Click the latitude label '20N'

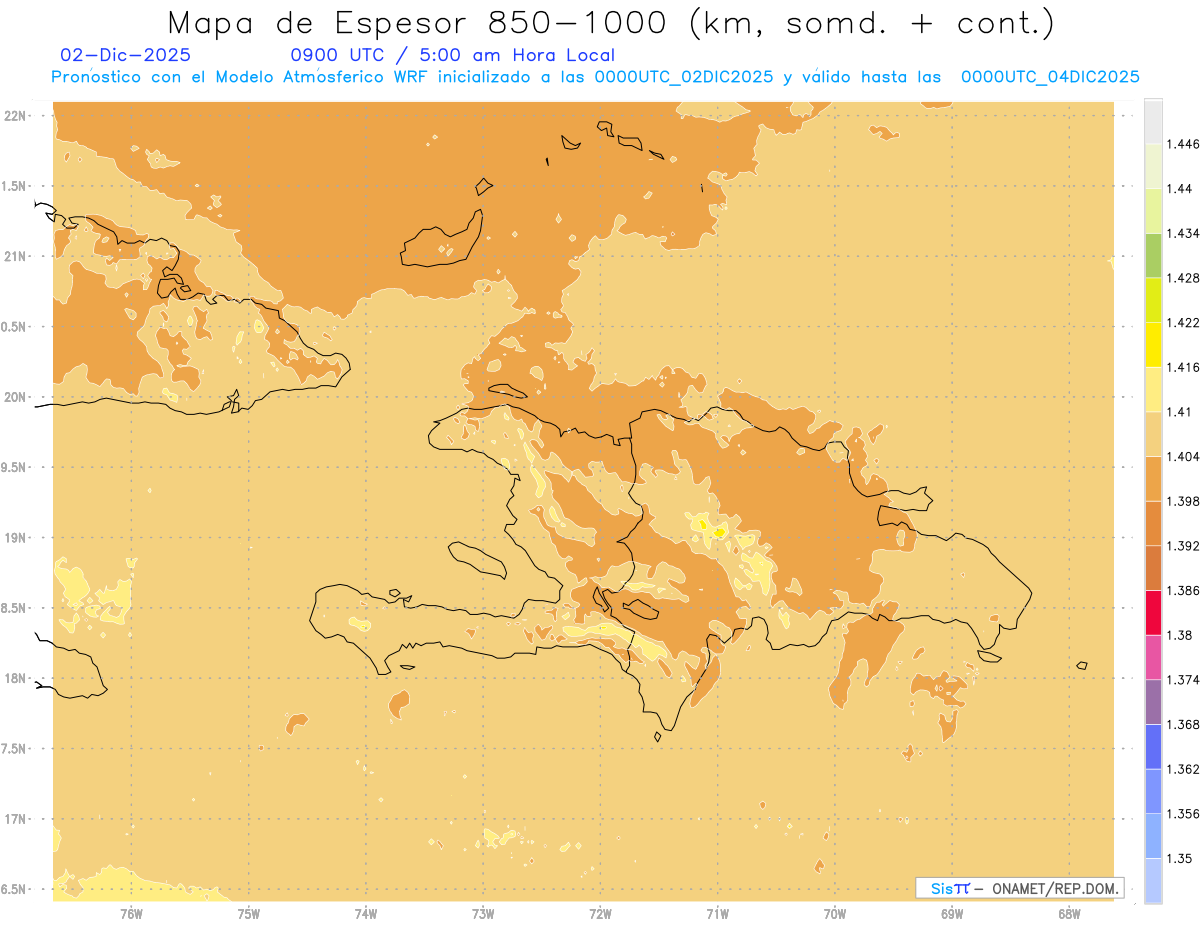(15, 397)
